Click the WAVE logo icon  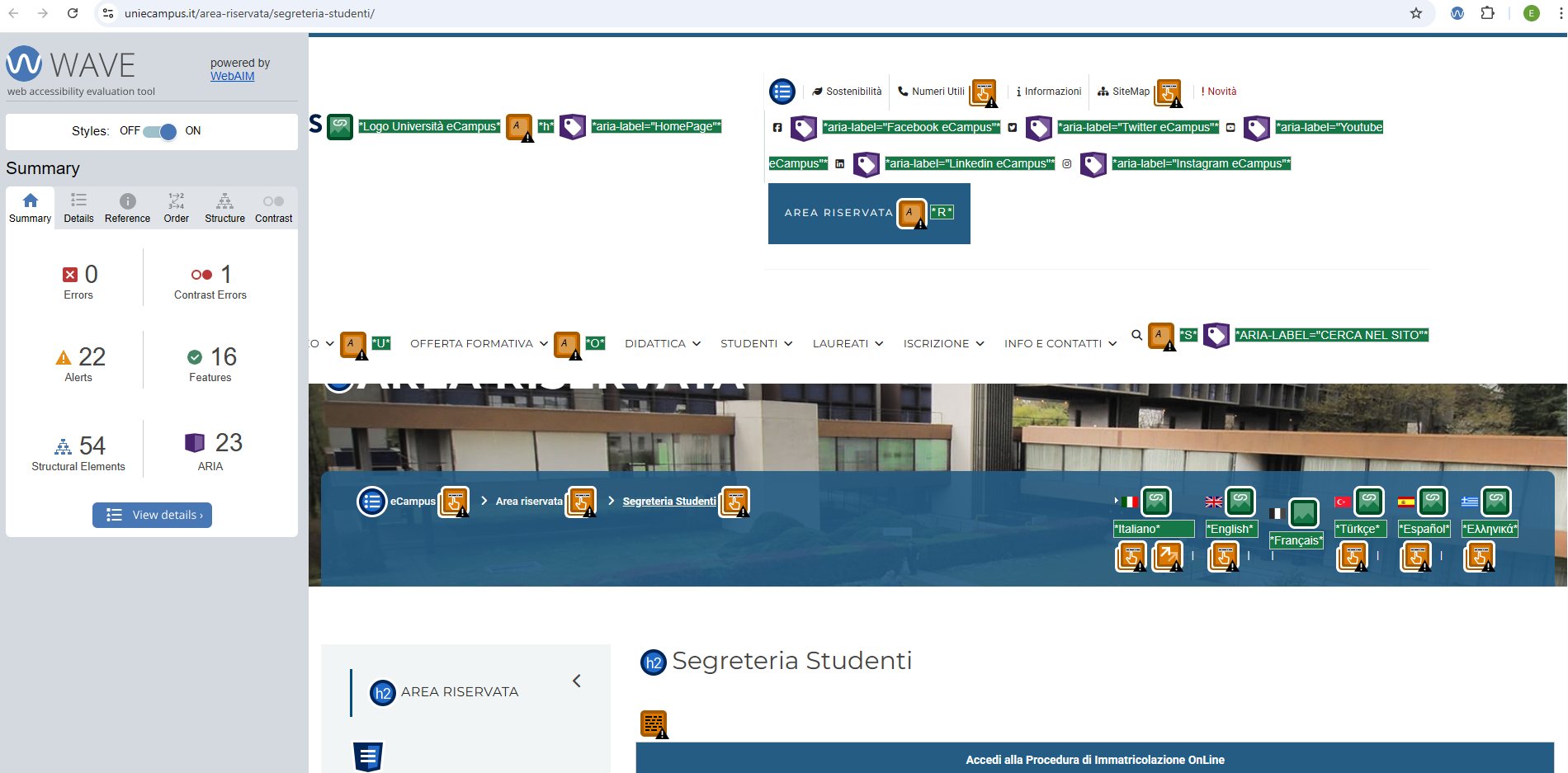coord(24,64)
